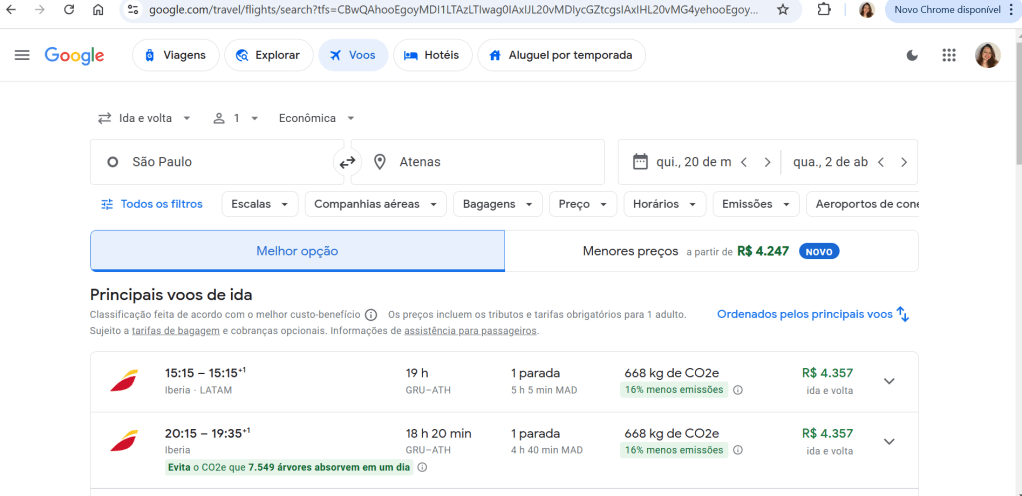The image size is (1022, 496).
Task: Go to the Hotéis tab
Action: click(x=432, y=55)
